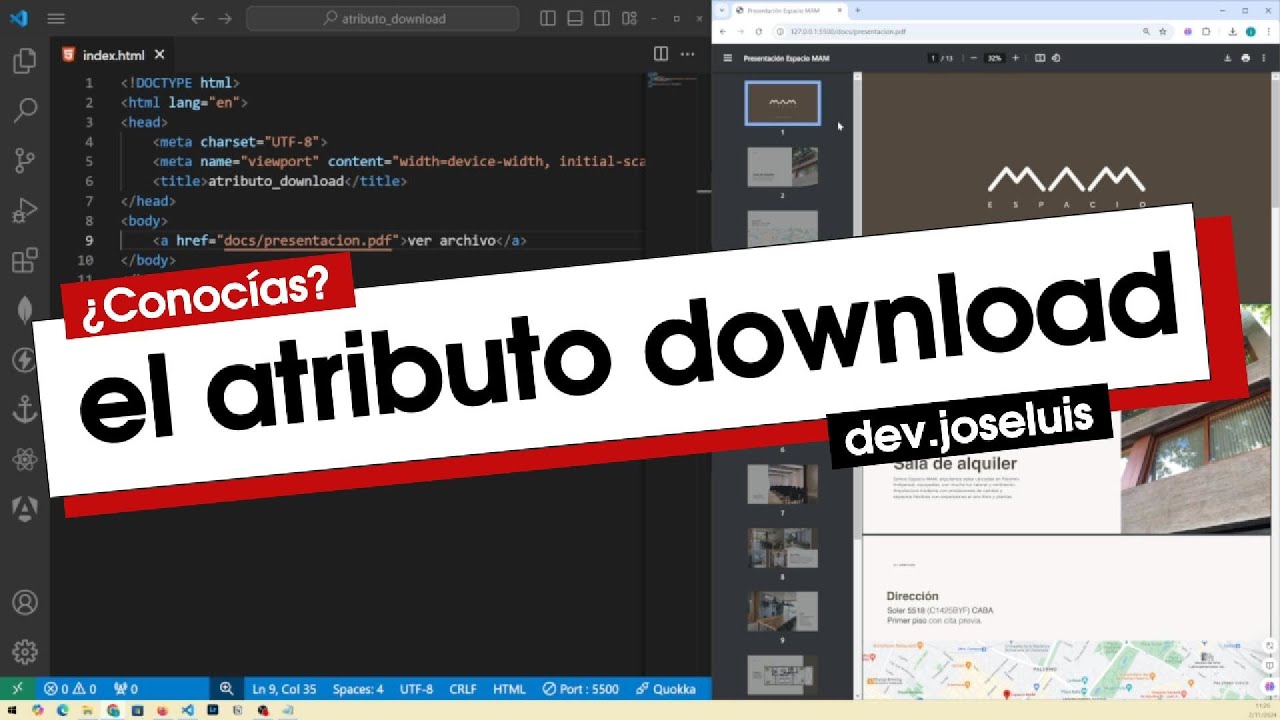Click the Windows Start button
Image resolution: width=1280 pixels, height=720 pixels.
coord(11,710)
